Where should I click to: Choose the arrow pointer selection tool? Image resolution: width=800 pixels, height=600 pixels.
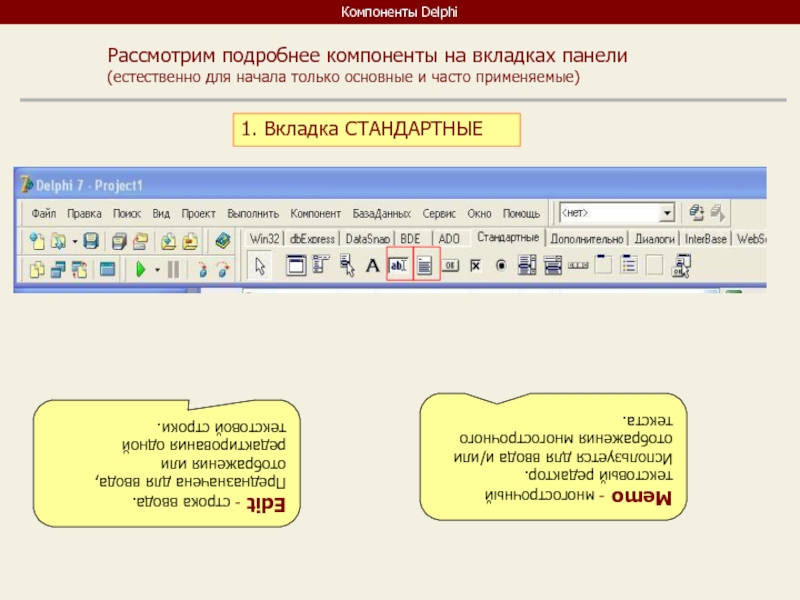pos(260,266)
